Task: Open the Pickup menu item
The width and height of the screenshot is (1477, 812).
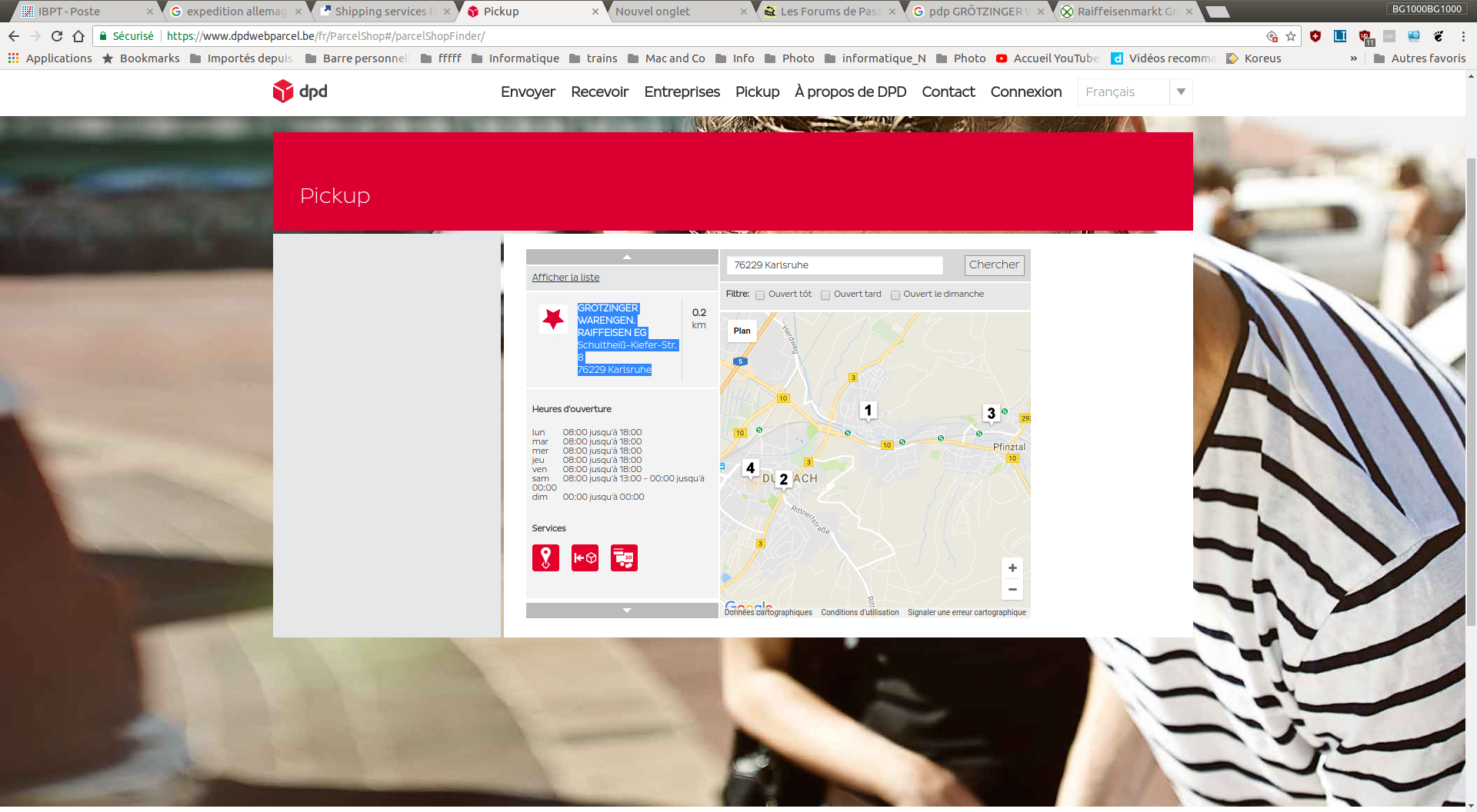Action: 758,92
